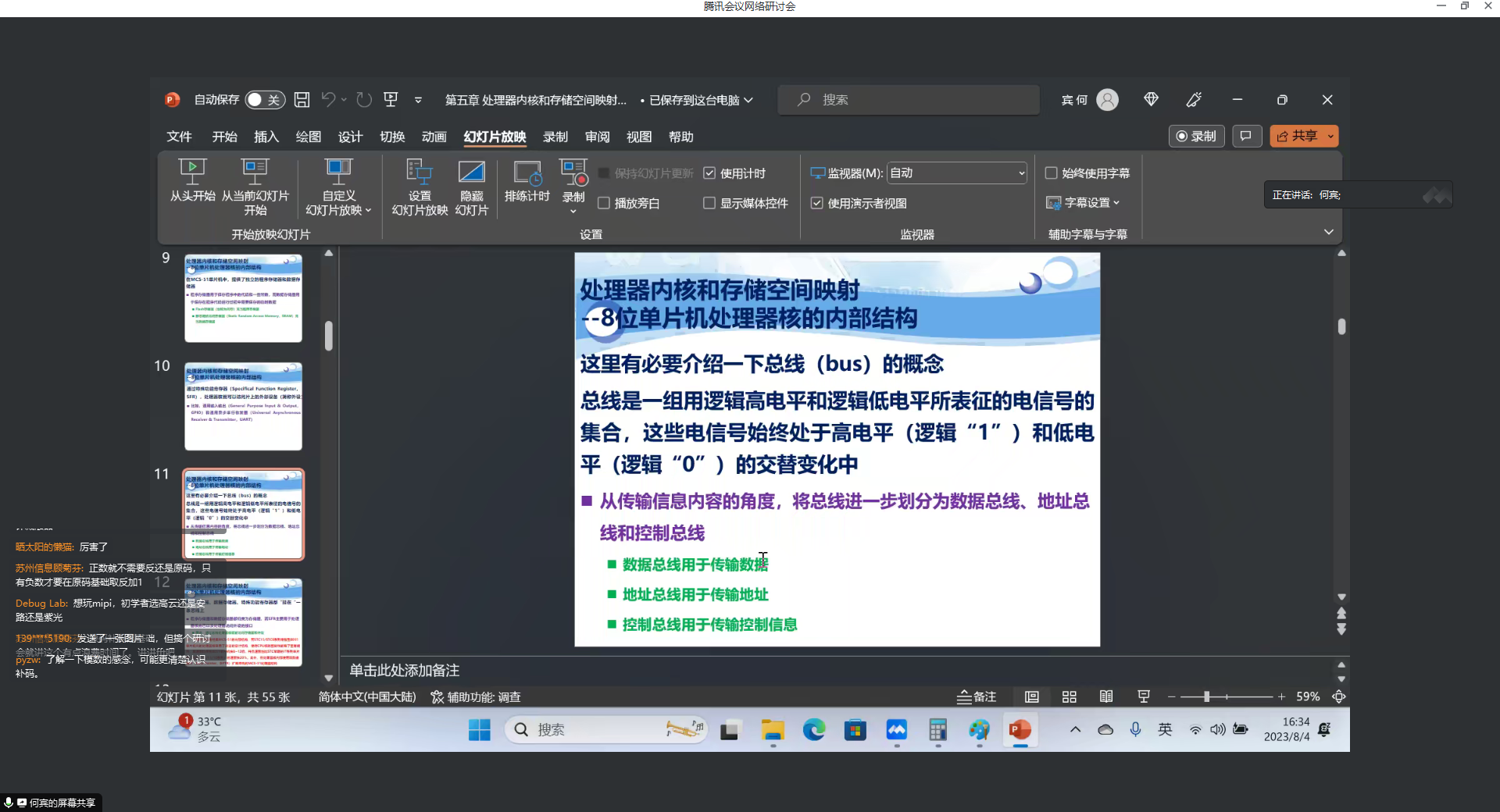1500x812 pixels.
Task: Click zoom out minus icon
Action: coord(1171,696)
